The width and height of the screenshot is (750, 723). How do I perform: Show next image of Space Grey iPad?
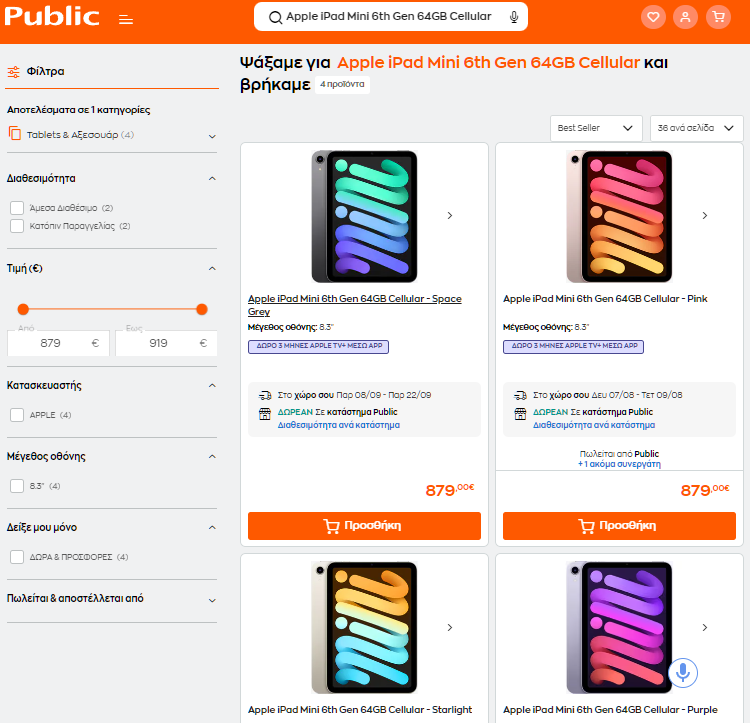[450, 216]
